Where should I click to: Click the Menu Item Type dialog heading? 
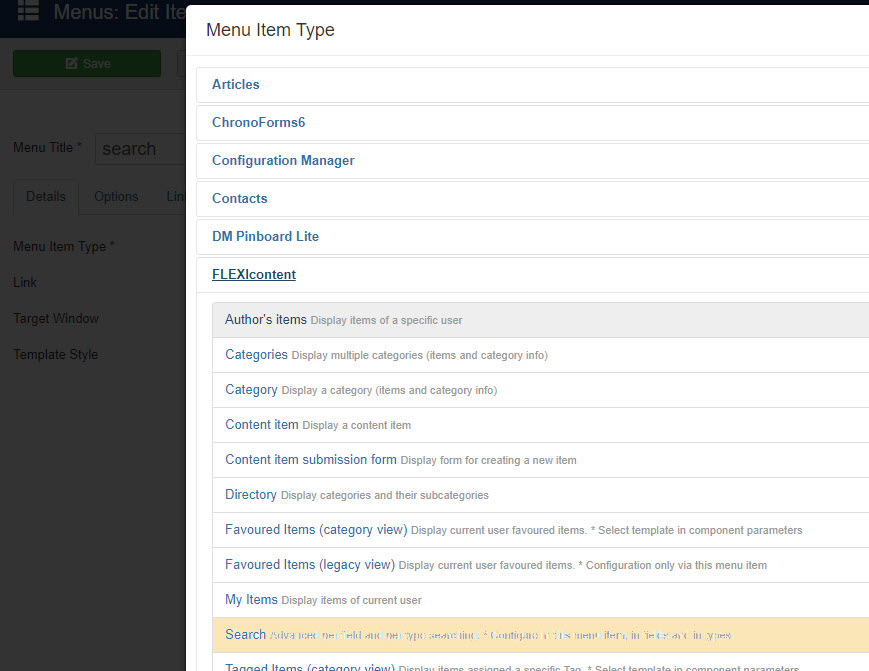tap(270, 30)
